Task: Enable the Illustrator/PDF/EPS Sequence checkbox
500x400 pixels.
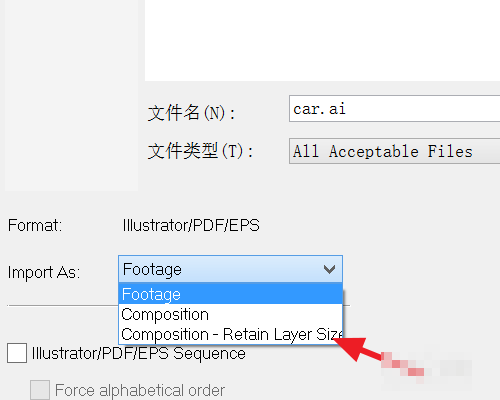Action: (17, 353)
